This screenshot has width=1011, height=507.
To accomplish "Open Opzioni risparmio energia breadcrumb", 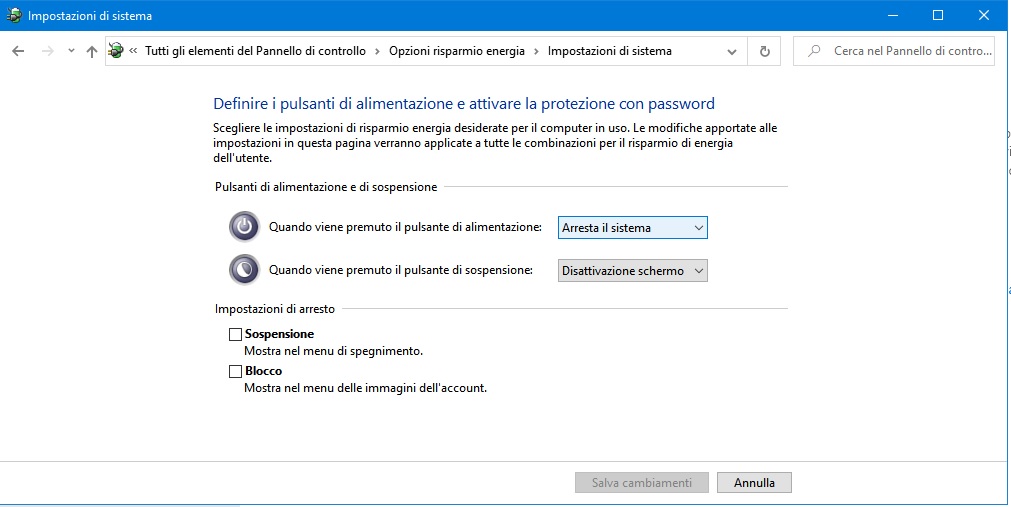I will pyautogui.click(x=456, y=51).
